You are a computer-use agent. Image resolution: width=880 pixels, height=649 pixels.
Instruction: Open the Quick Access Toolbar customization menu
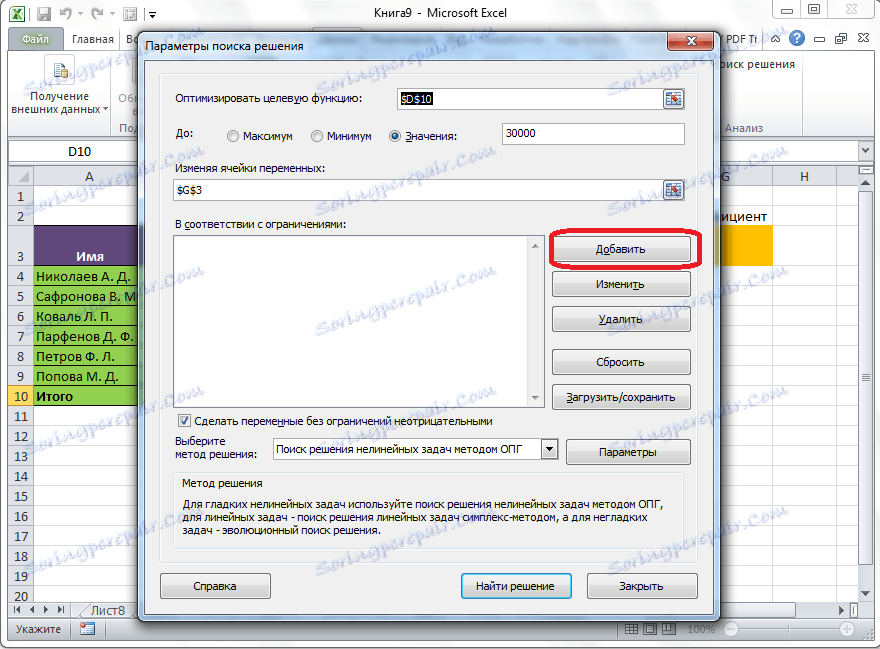[x=152, y=14]
